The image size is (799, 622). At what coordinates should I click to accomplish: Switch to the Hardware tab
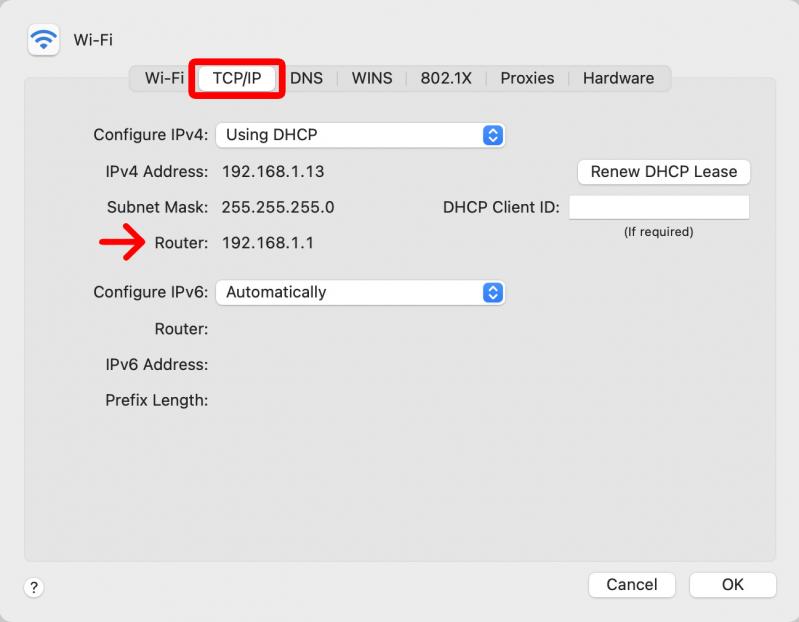click(x=619, y=78)
